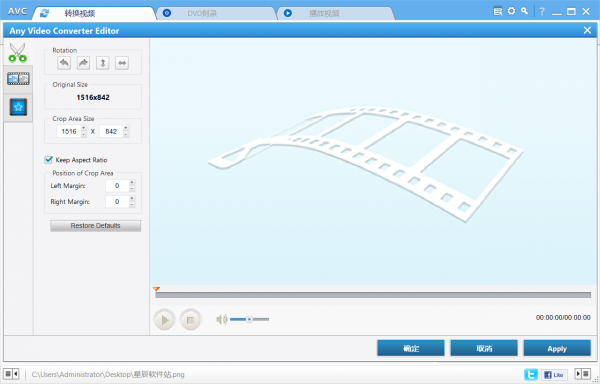Toggle left panel icon in status bar
Viewport: 600px width, 384px height.
(11, 374)
